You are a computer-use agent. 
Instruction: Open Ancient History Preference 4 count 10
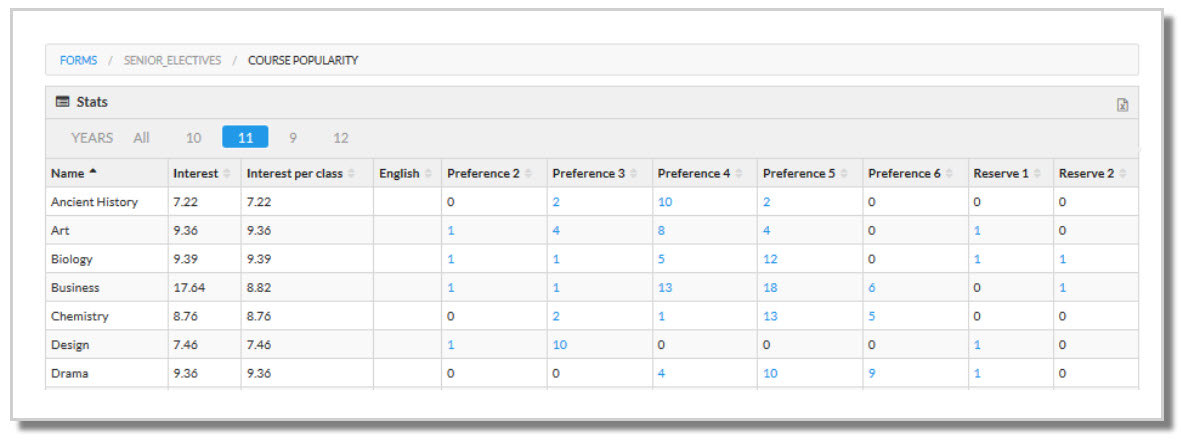[x=663, y=202]
